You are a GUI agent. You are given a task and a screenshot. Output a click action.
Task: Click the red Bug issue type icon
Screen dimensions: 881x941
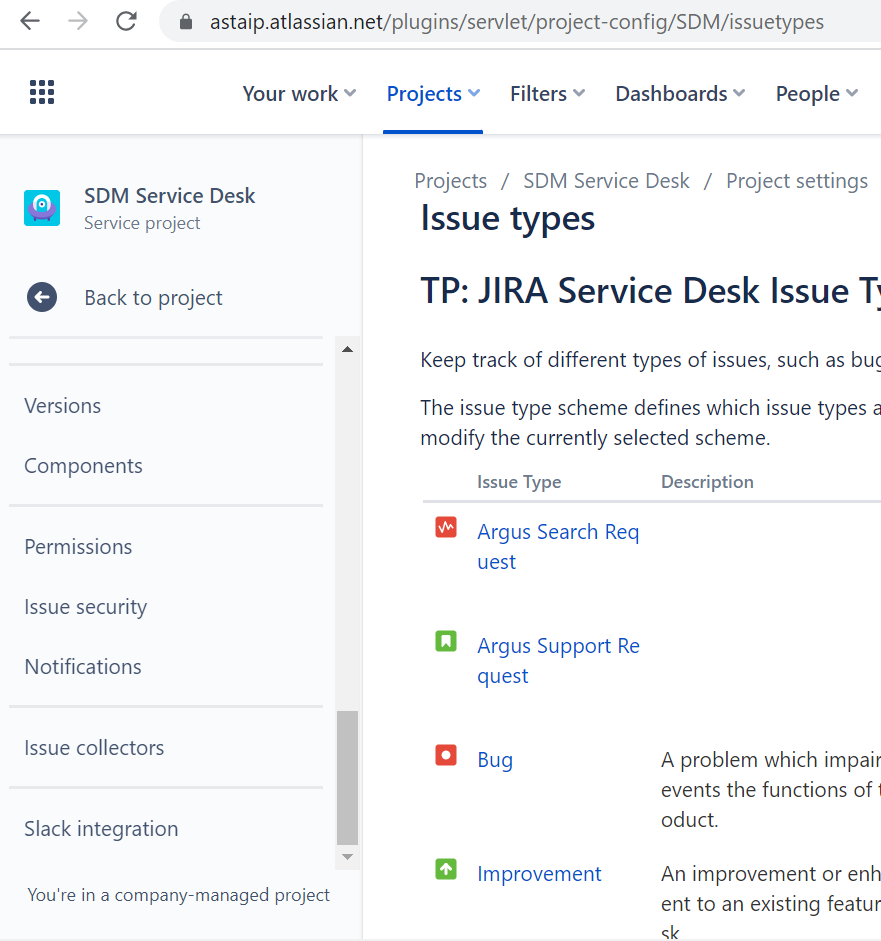pyautogui.click(x=446, y=755)
